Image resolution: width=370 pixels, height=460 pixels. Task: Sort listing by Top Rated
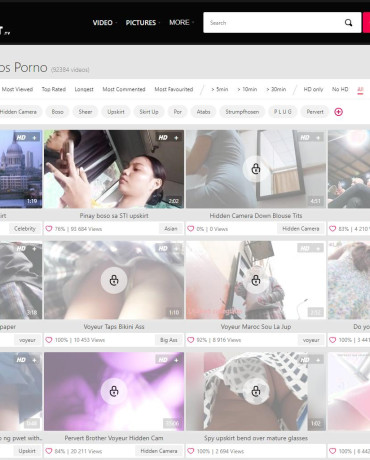(54, 89)
